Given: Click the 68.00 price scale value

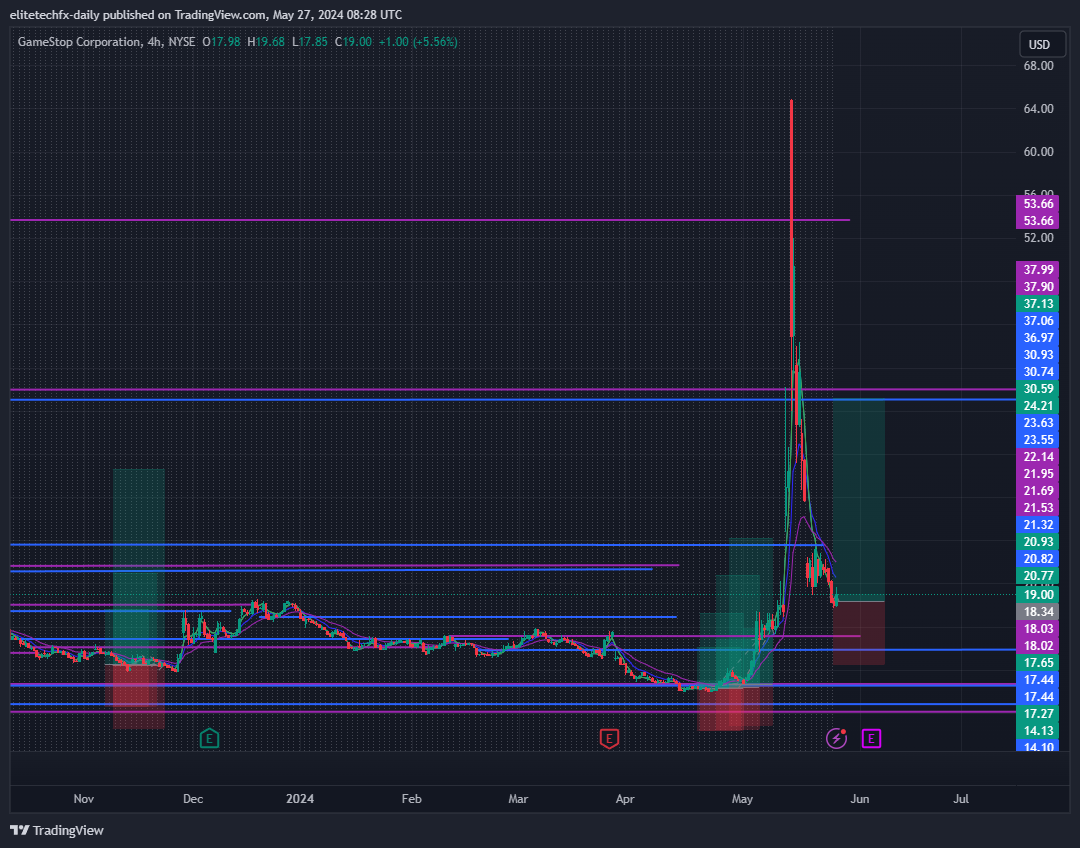Looking at the screenshot, I should (x=1038, y=66).
